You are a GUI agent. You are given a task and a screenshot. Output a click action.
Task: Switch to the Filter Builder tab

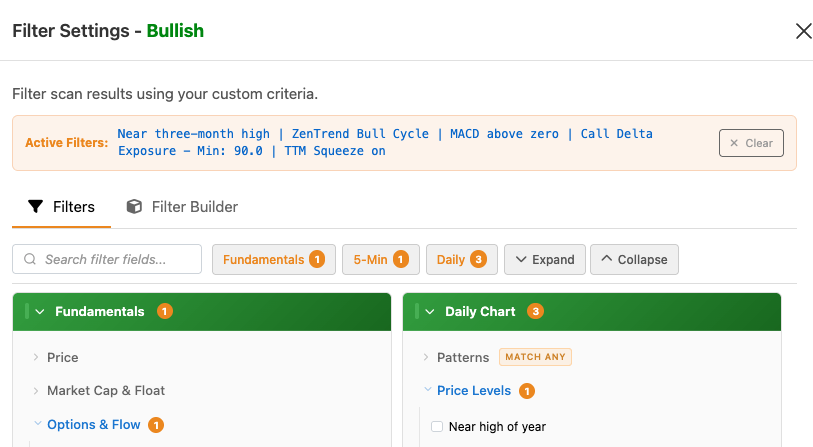point(194,207)
